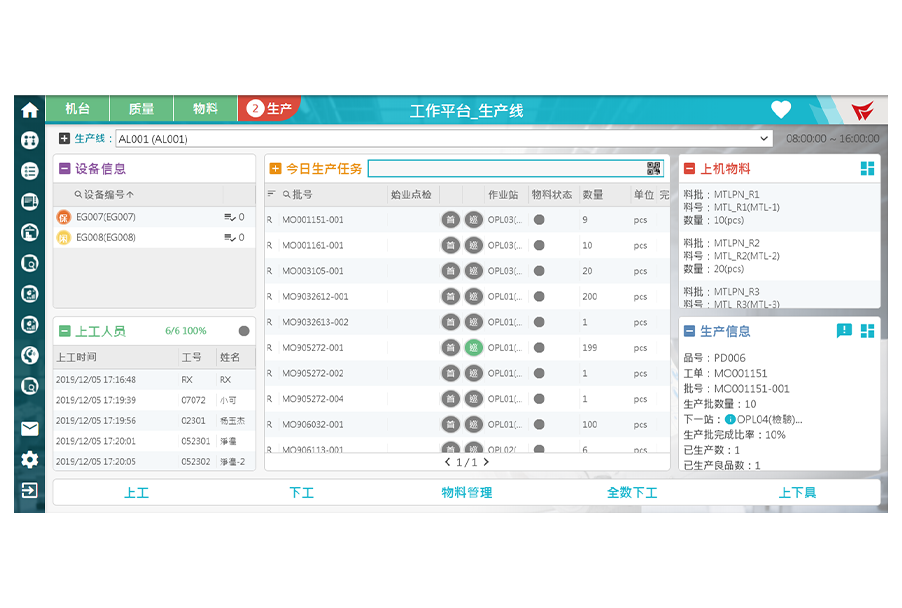Screen dimensions: 902x608
Task: Click the 6/6 100% attendance text
Action: tap(185, 331)
